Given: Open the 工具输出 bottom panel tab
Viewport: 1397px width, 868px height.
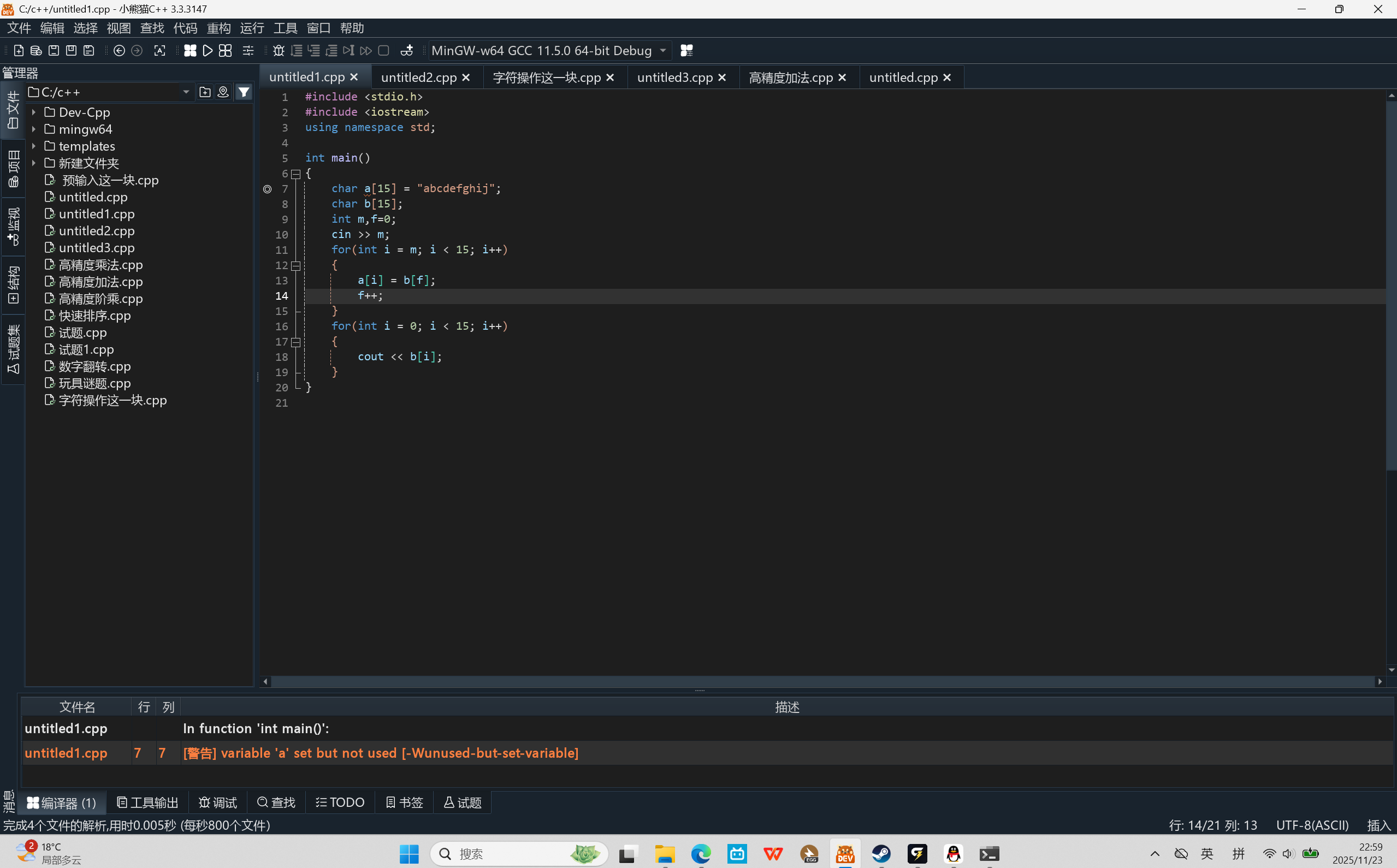Looking at the screenshot, I should click(147, 802).
